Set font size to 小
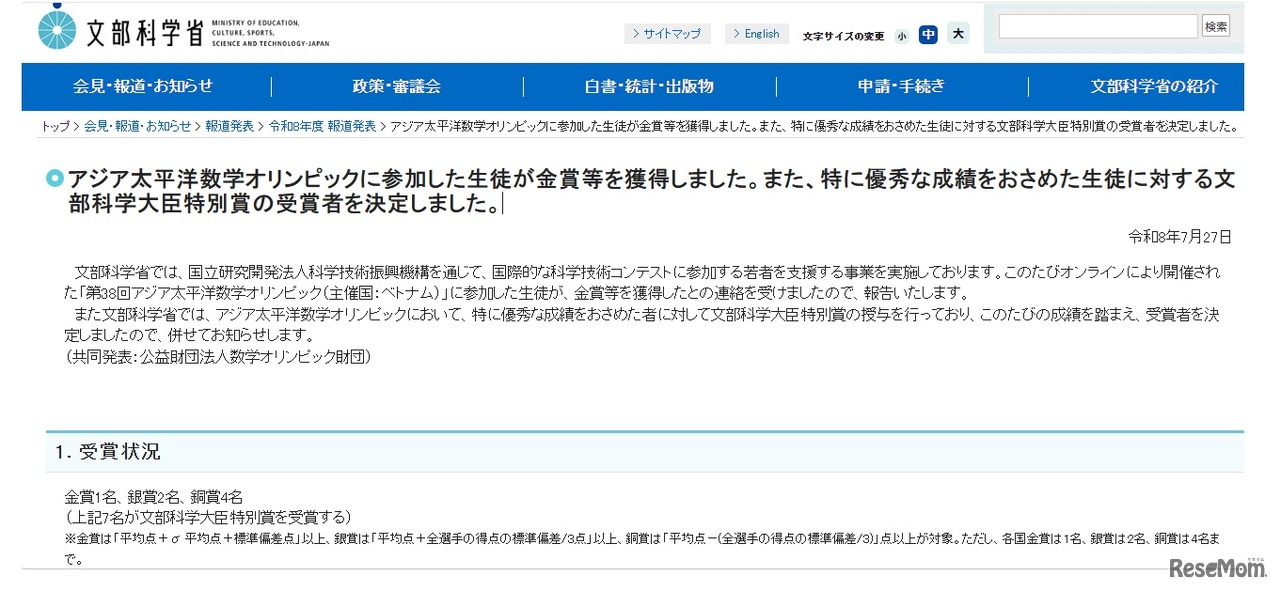This screenshot has width=1280, height=591. 902,35
